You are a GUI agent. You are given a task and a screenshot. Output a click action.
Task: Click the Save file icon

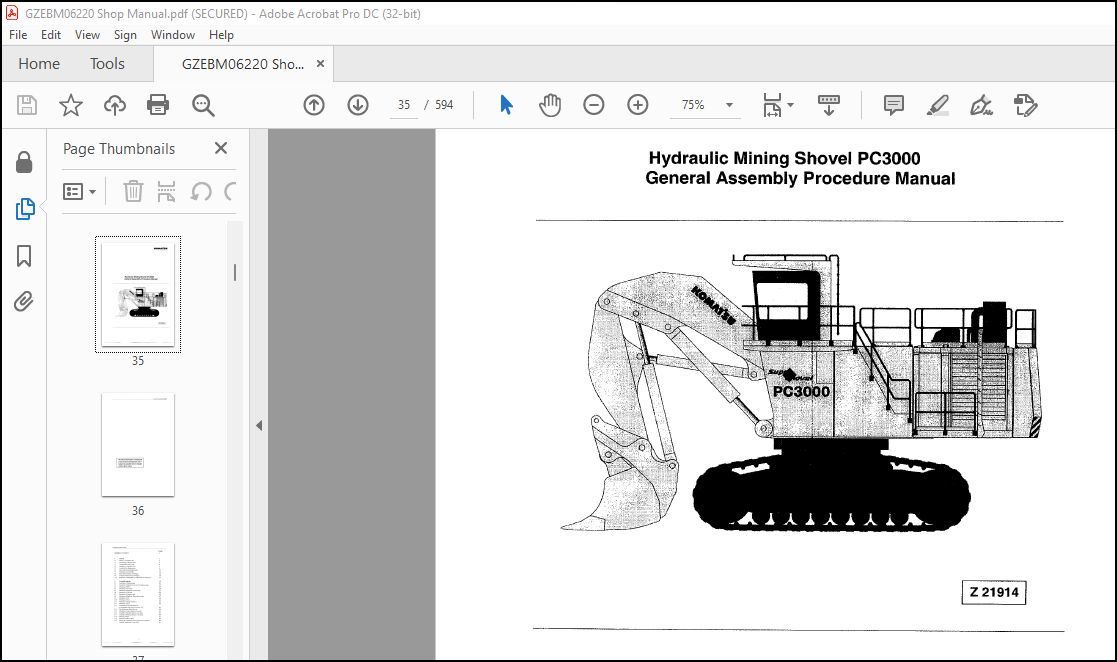(27, 105)
